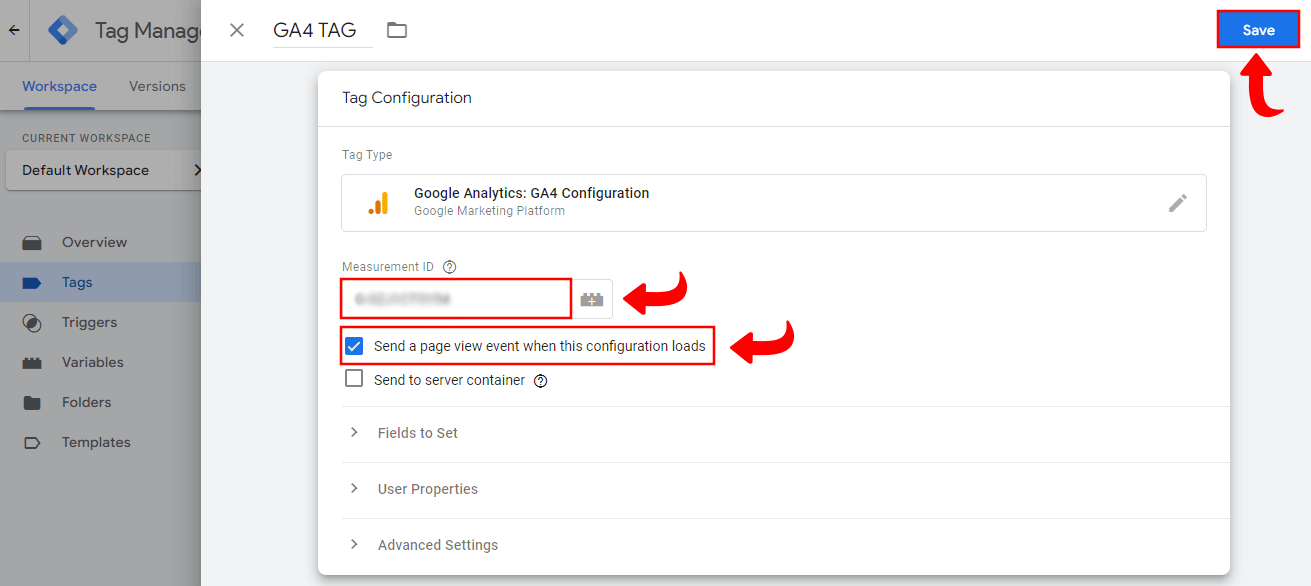Select the Workspace tab
This screenshot has height=586, width=1311.
59,86
